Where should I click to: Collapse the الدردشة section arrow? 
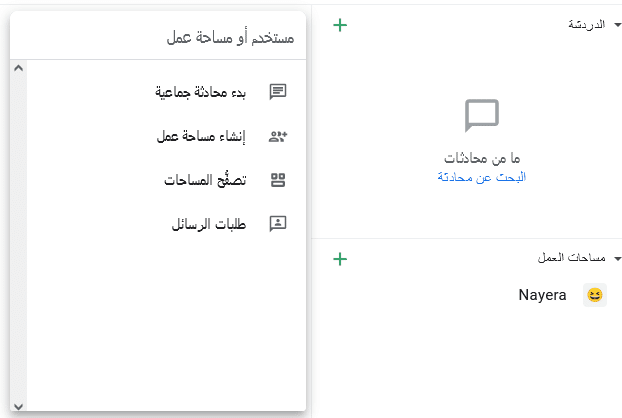[617, 23]
